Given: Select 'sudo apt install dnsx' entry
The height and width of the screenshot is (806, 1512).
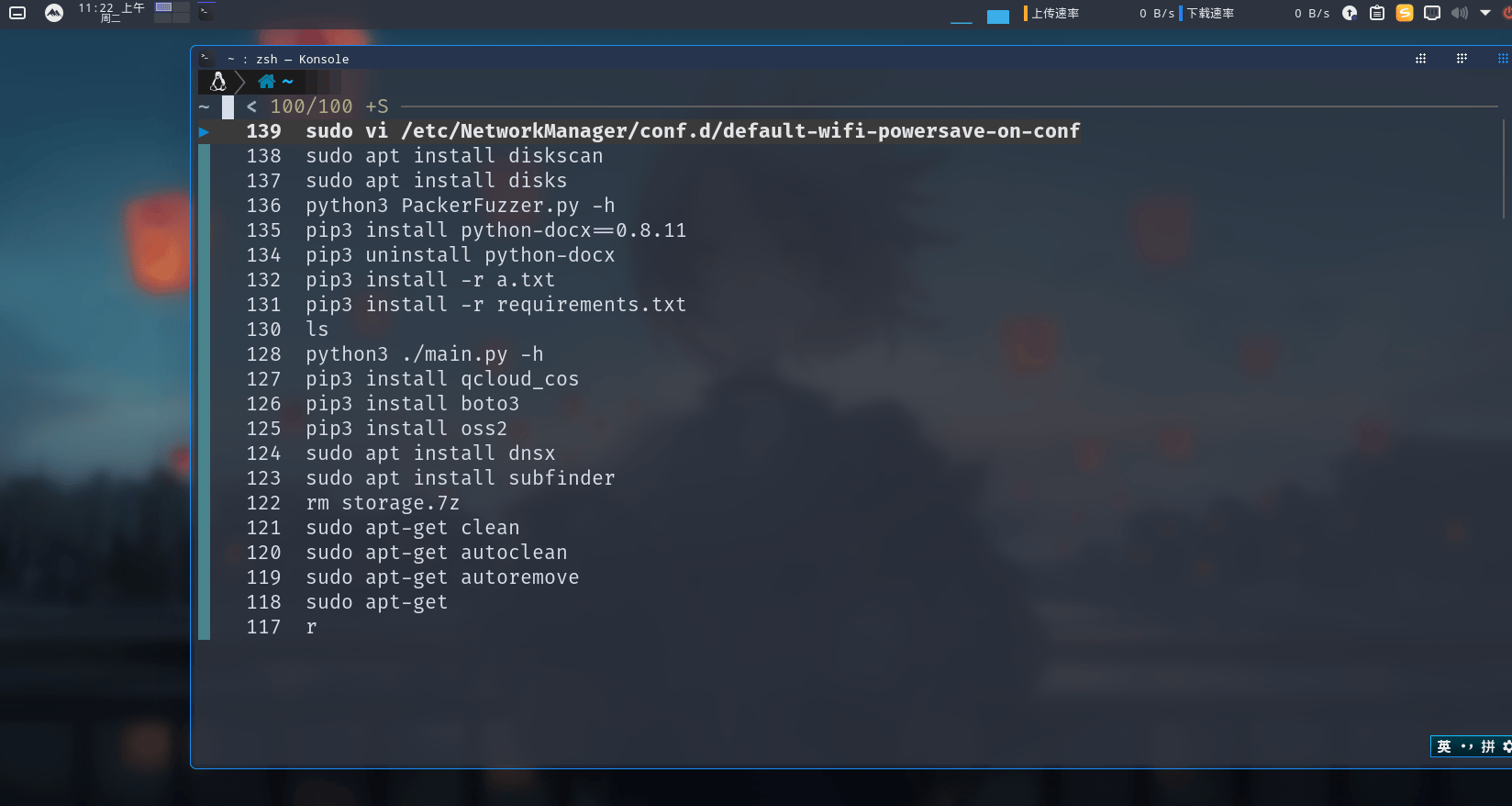Looking at the screenshot, I should [400, 453].
